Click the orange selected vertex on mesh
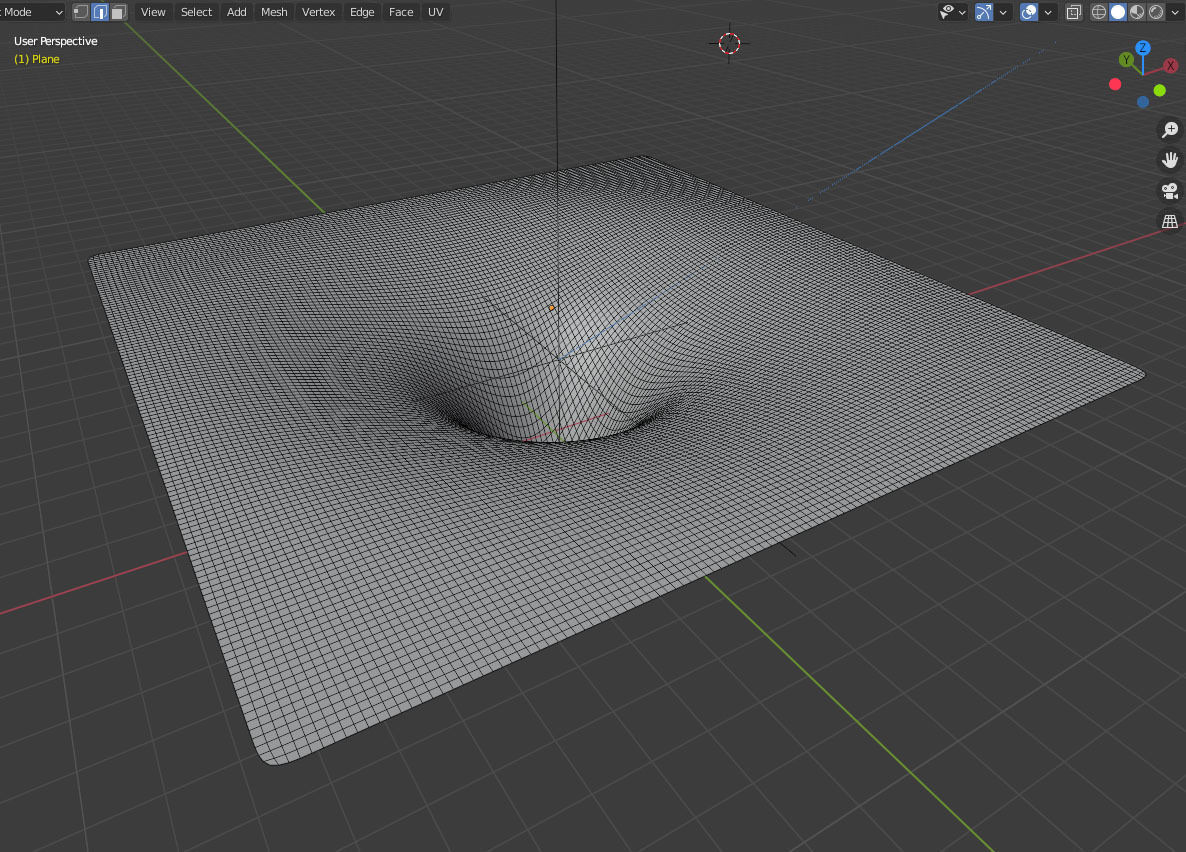 pos(551,308)
